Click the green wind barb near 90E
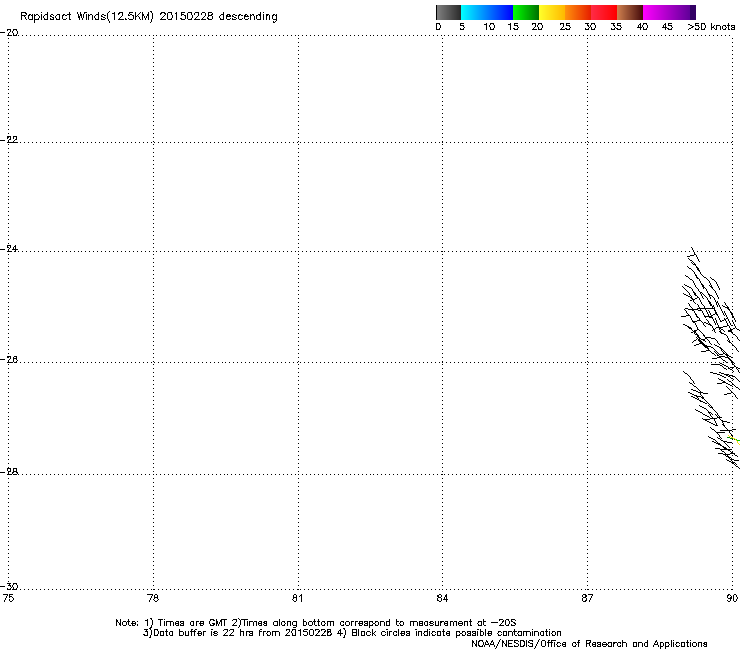This screenshot has width=740, height=650. 733,440
